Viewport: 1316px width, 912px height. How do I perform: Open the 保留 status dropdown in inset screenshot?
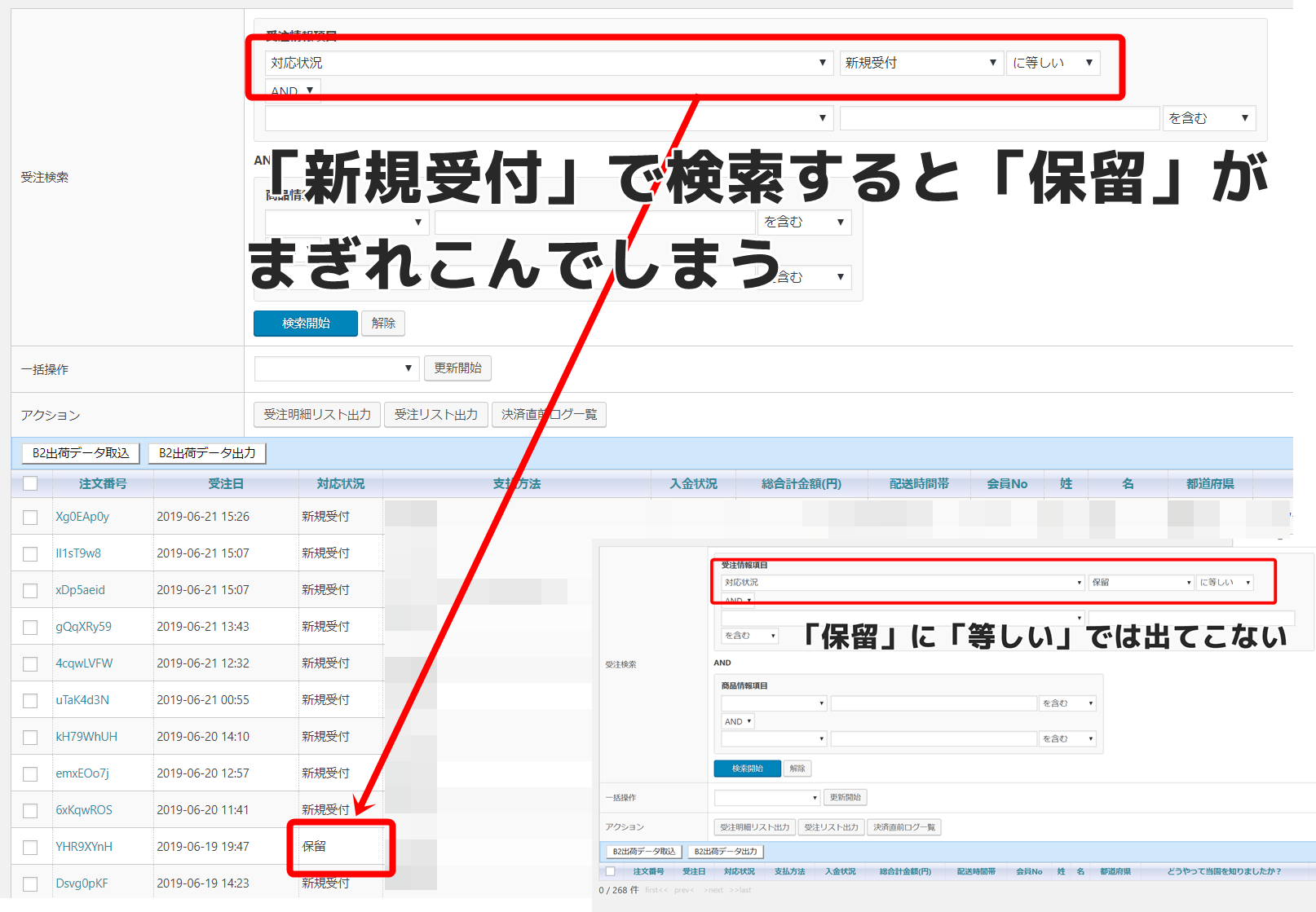coord(1141,583)
